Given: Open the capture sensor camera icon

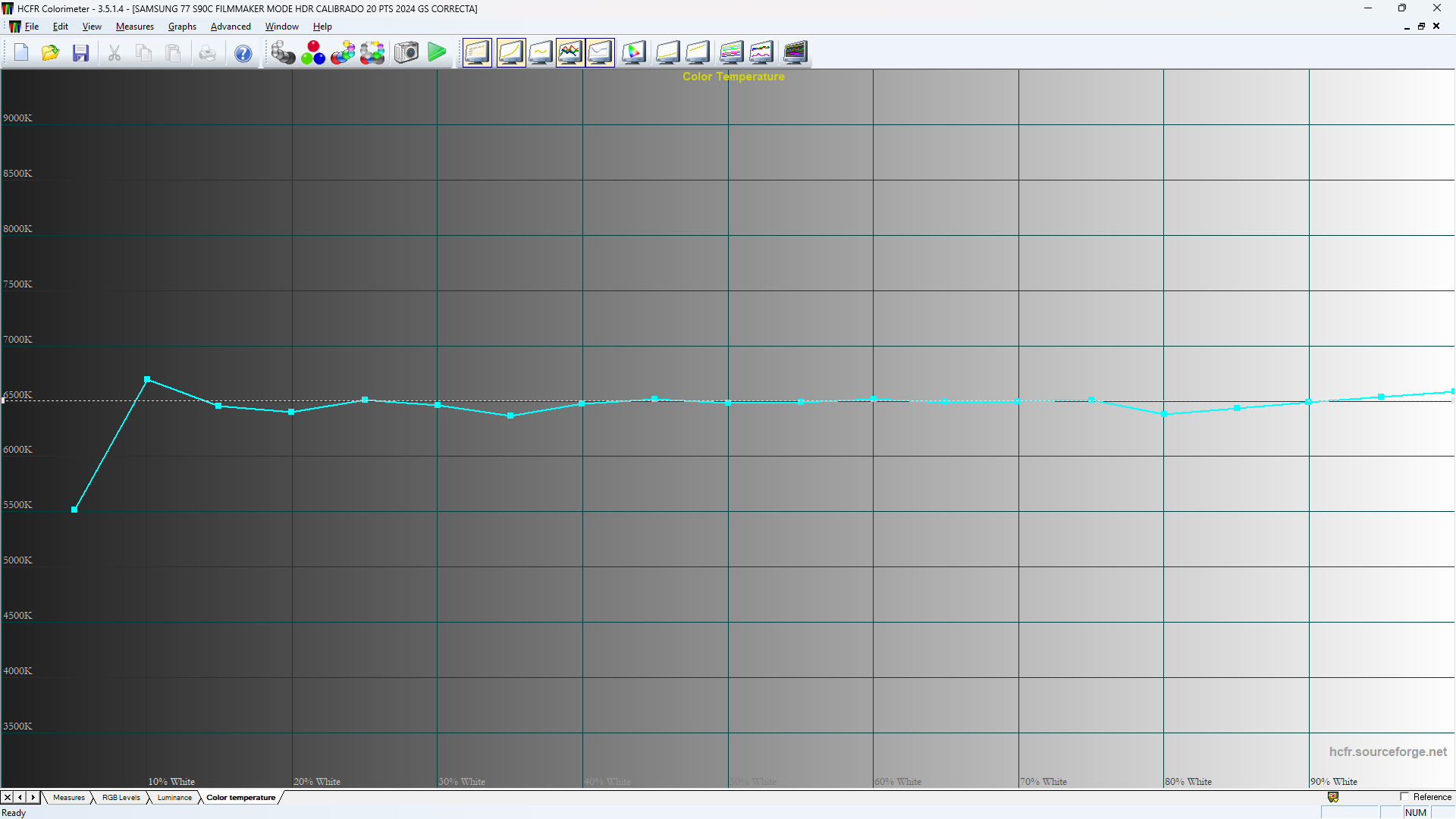Looking at the screenshot, I should click(406, 52).
